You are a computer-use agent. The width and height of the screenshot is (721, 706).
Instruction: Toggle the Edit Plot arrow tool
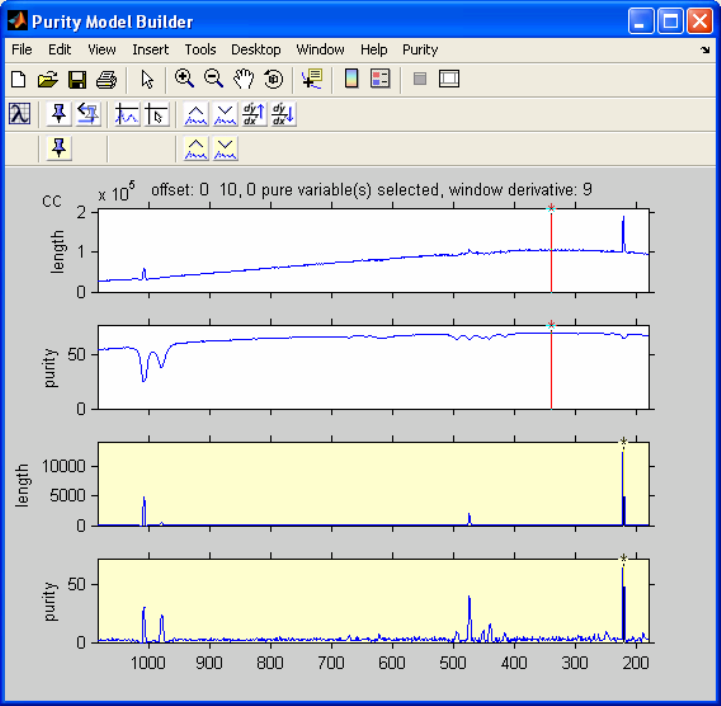tap(147, 79)
